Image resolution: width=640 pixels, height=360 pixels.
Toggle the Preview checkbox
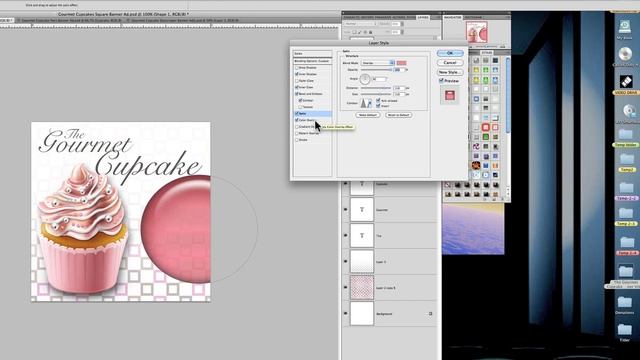pos(441,81)
